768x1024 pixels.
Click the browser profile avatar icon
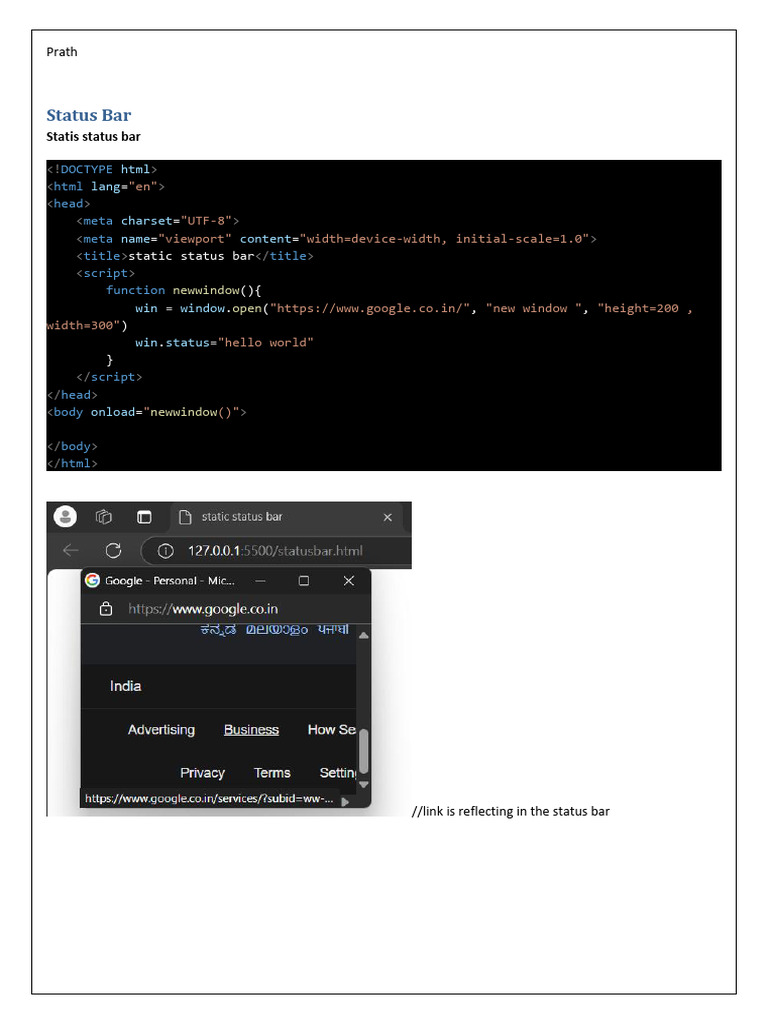[x=65, y=517]
